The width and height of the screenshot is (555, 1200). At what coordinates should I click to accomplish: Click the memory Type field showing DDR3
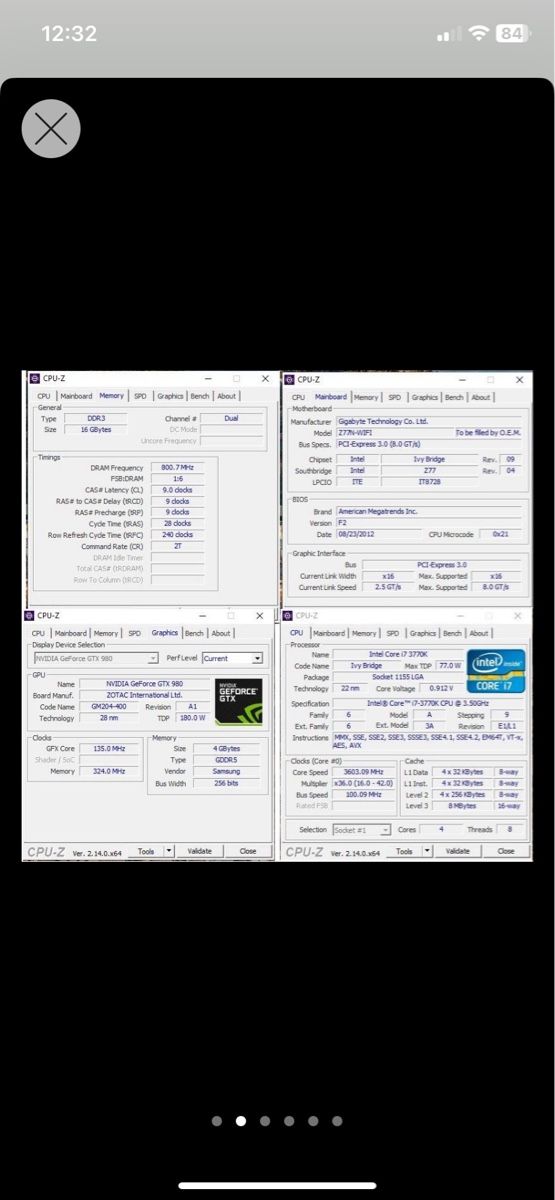point(96,418)
